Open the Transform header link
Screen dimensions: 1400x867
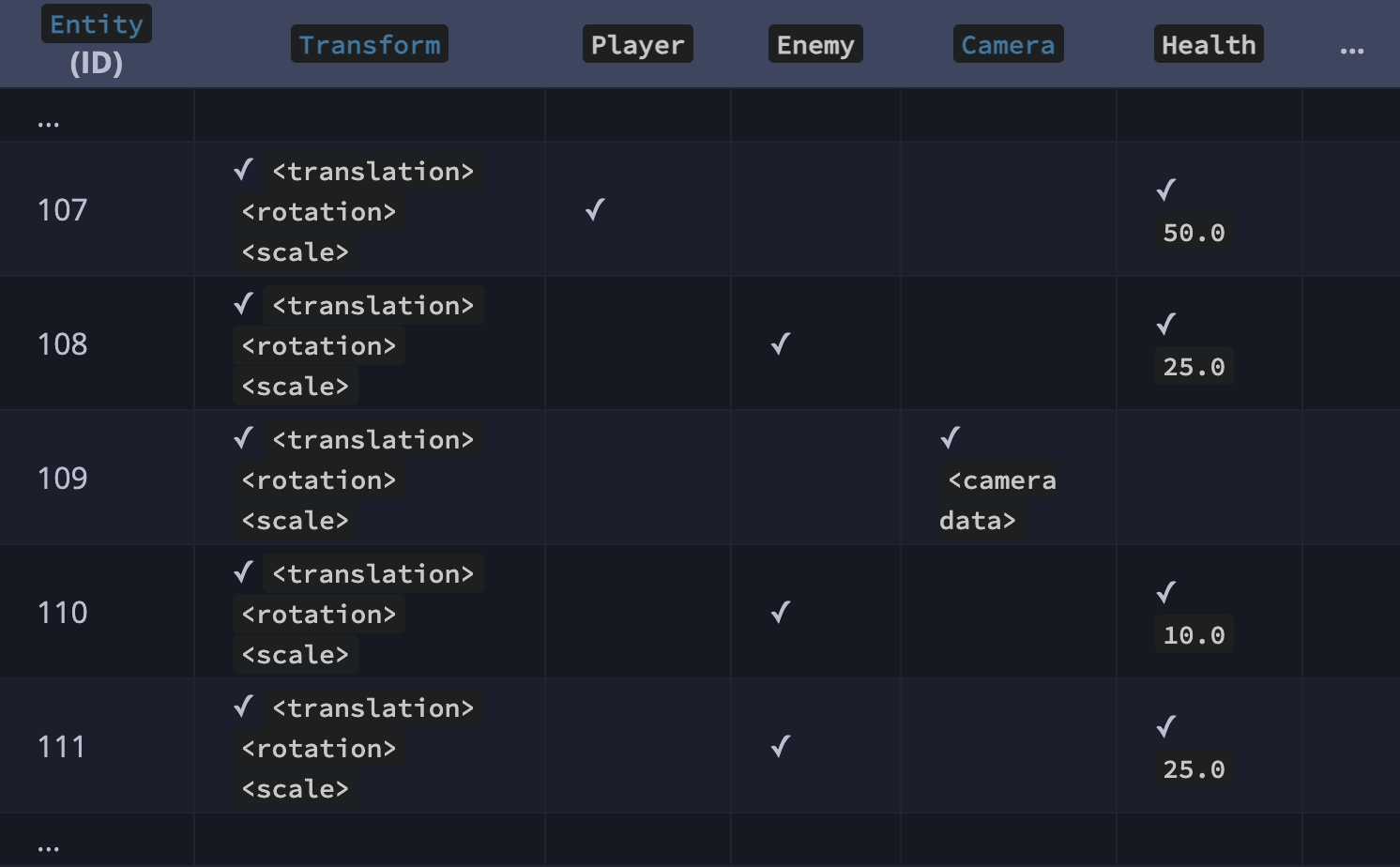pyautogui.click(x=369, y=45)
